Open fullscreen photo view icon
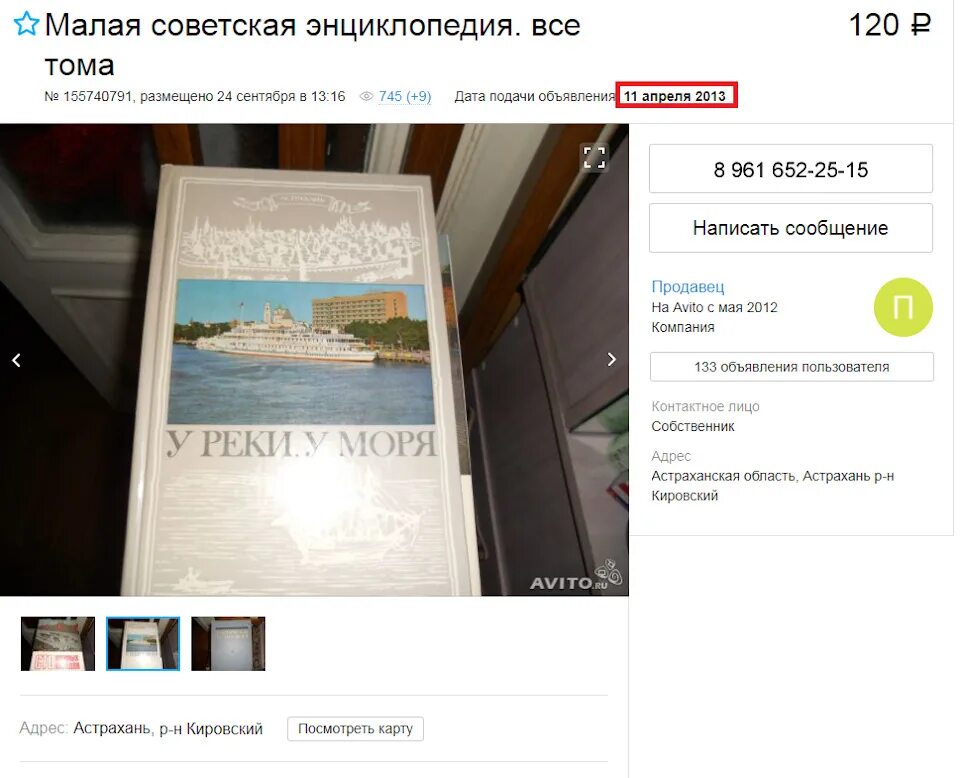Screen dimensions: 960x778 [594, 157]
